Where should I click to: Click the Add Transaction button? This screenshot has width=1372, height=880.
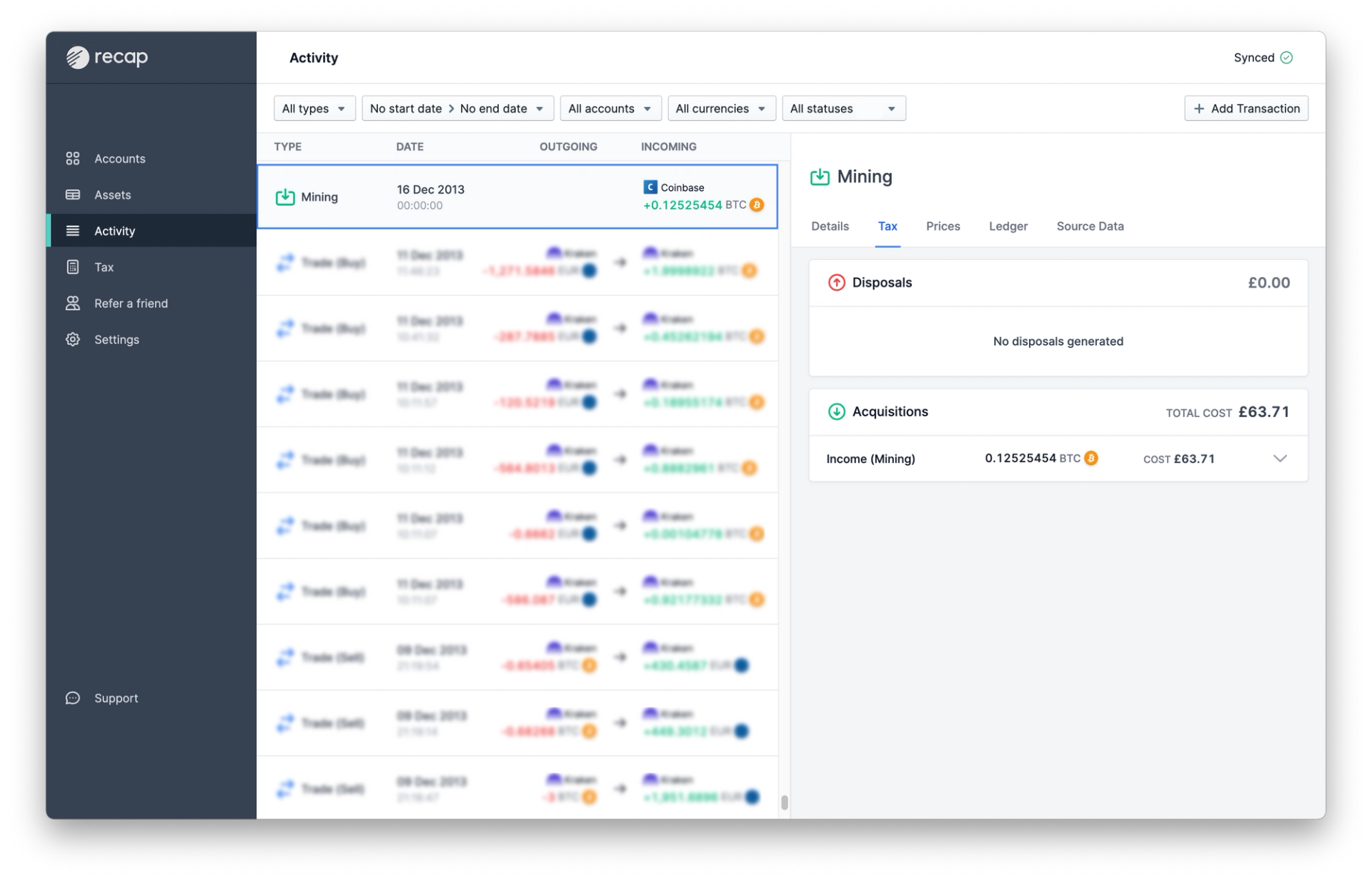(x=1246, y=108)
